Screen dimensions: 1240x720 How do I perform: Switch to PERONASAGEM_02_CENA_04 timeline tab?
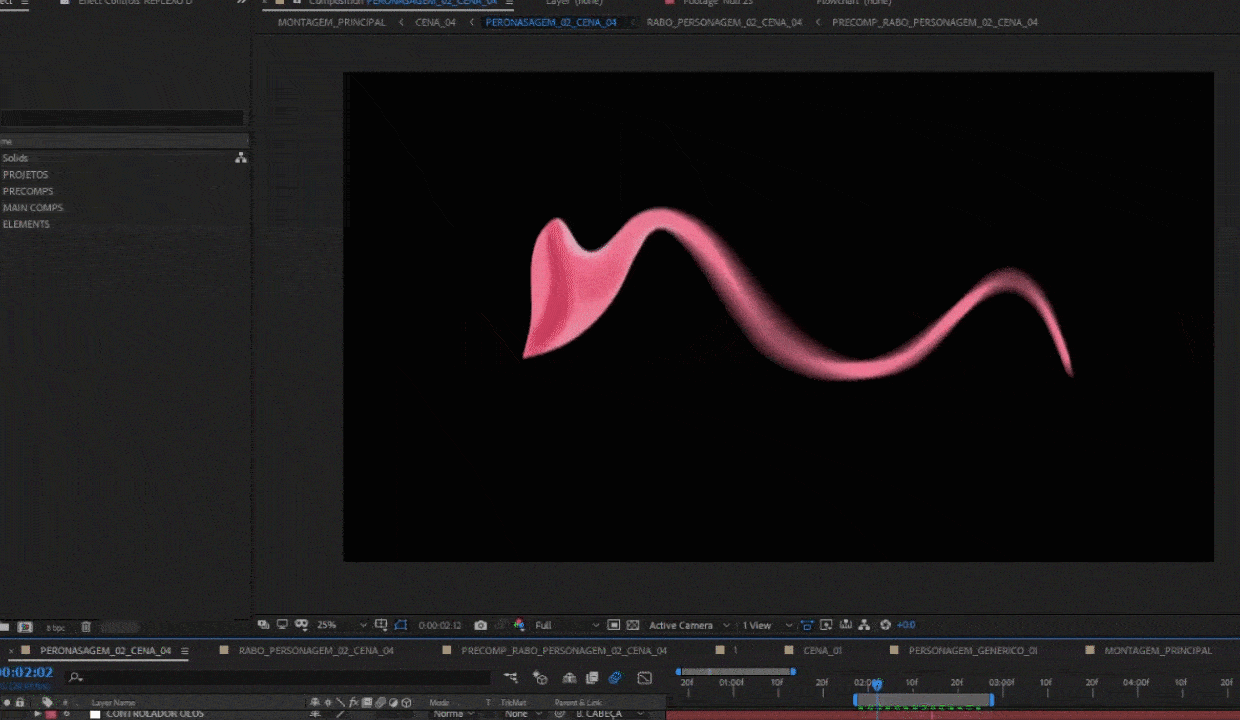click(x=106, y=650)
